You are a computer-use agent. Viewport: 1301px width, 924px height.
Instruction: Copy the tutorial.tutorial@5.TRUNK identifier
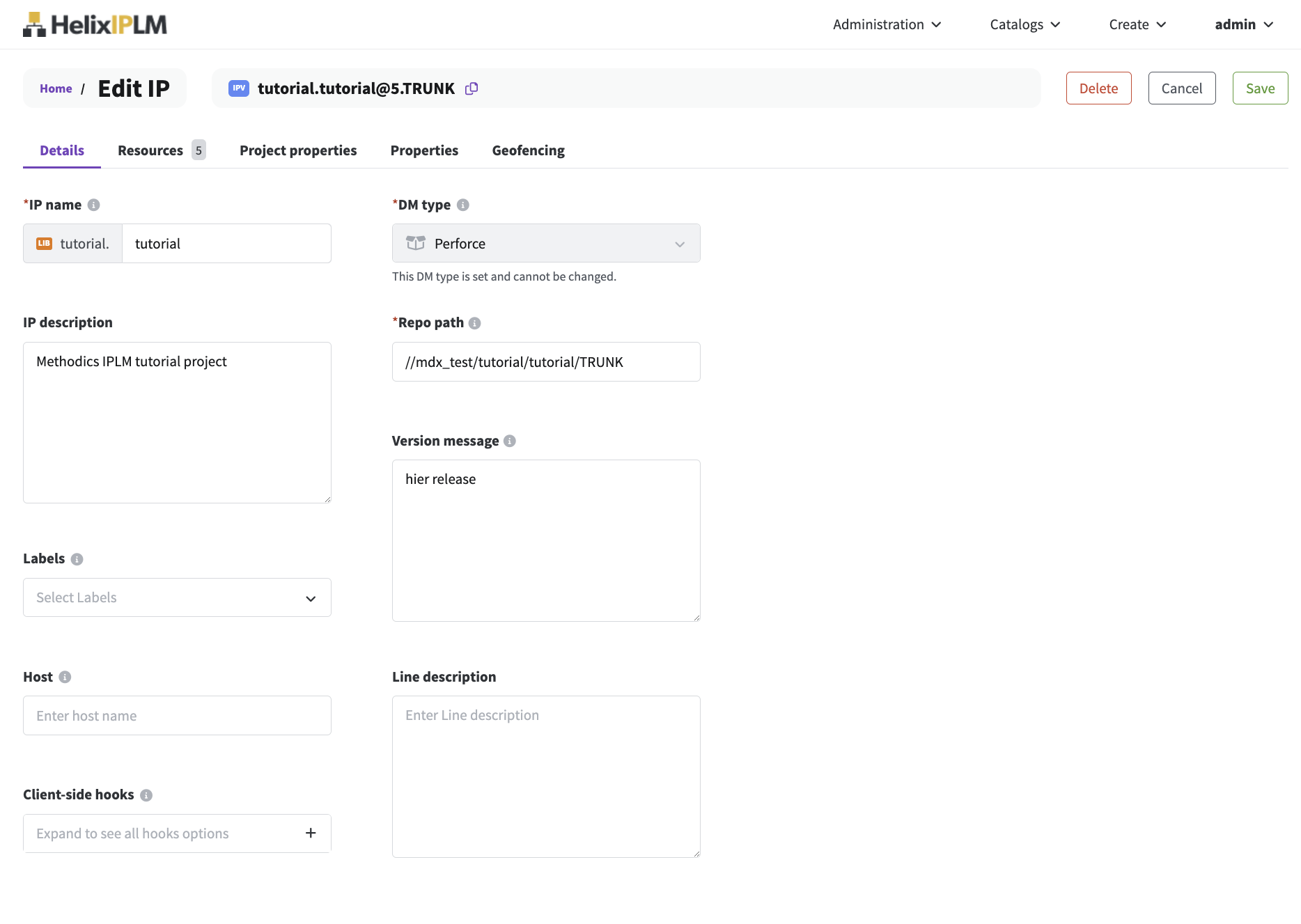point(472,88)
